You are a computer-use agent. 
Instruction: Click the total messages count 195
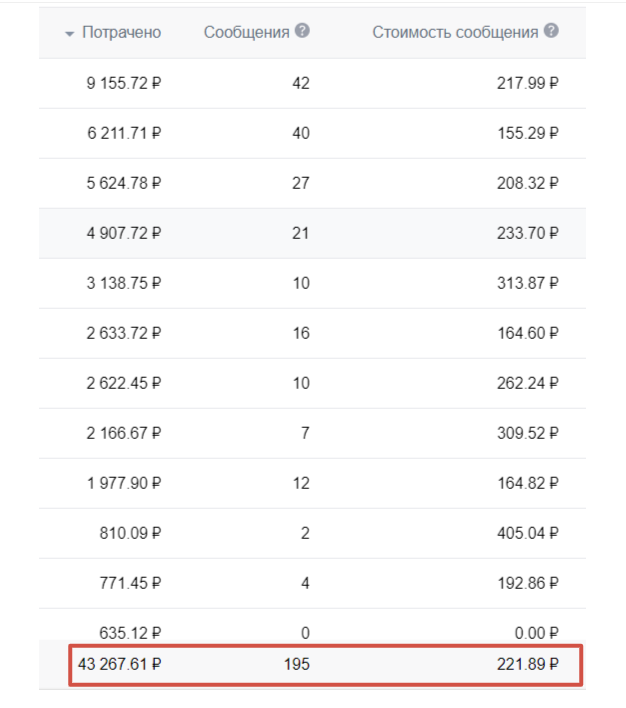[x=296, y=663]
